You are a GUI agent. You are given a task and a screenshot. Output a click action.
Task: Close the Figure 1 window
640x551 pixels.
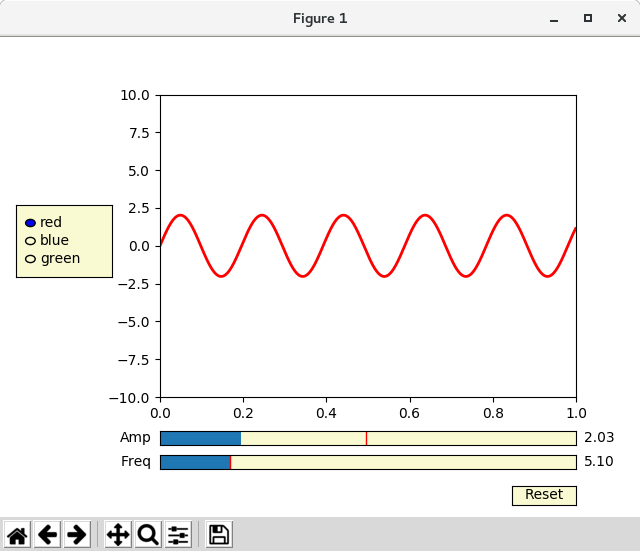[x=622, y=18]
